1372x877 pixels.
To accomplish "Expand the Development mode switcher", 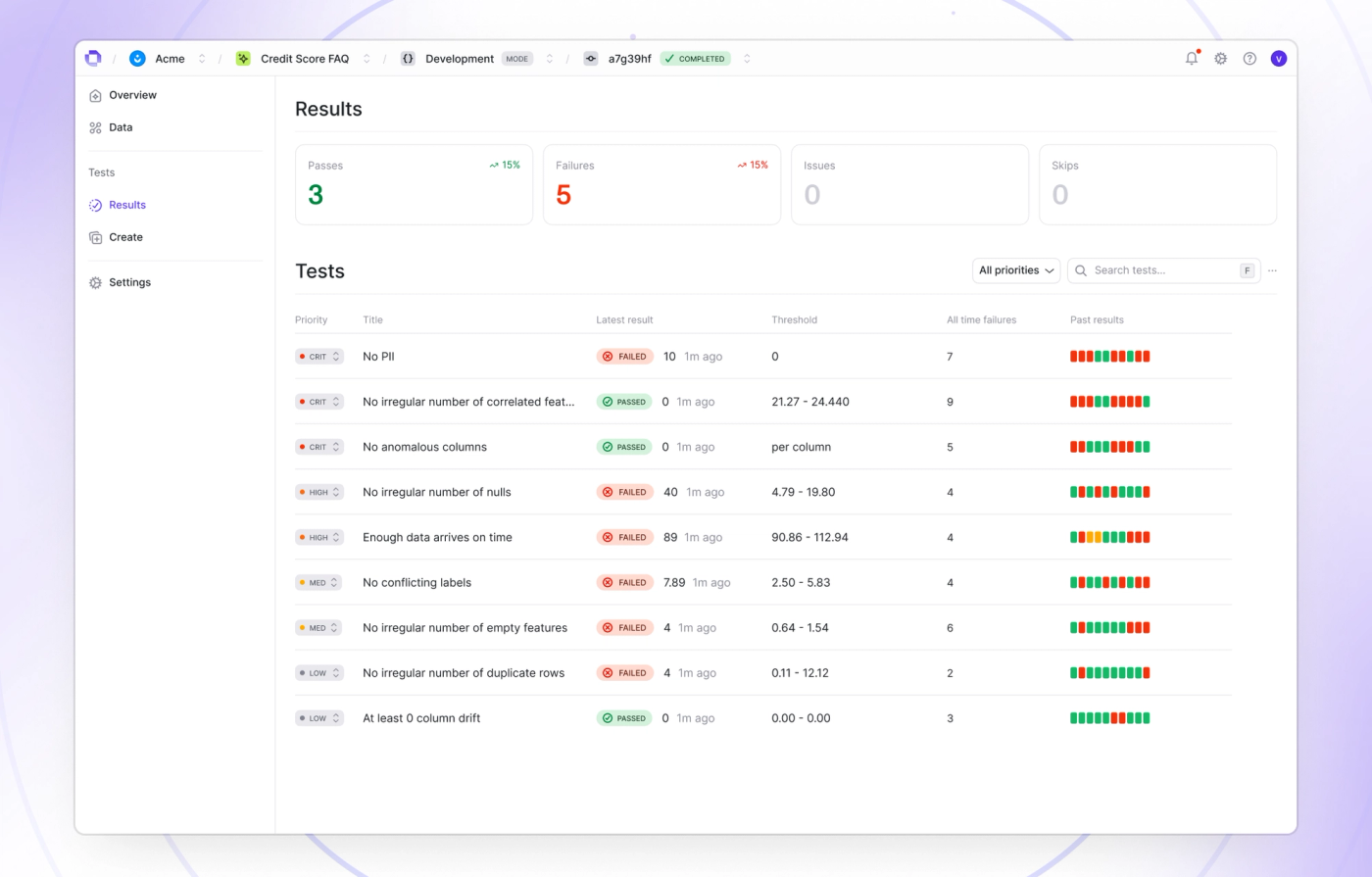I will 550,59.
